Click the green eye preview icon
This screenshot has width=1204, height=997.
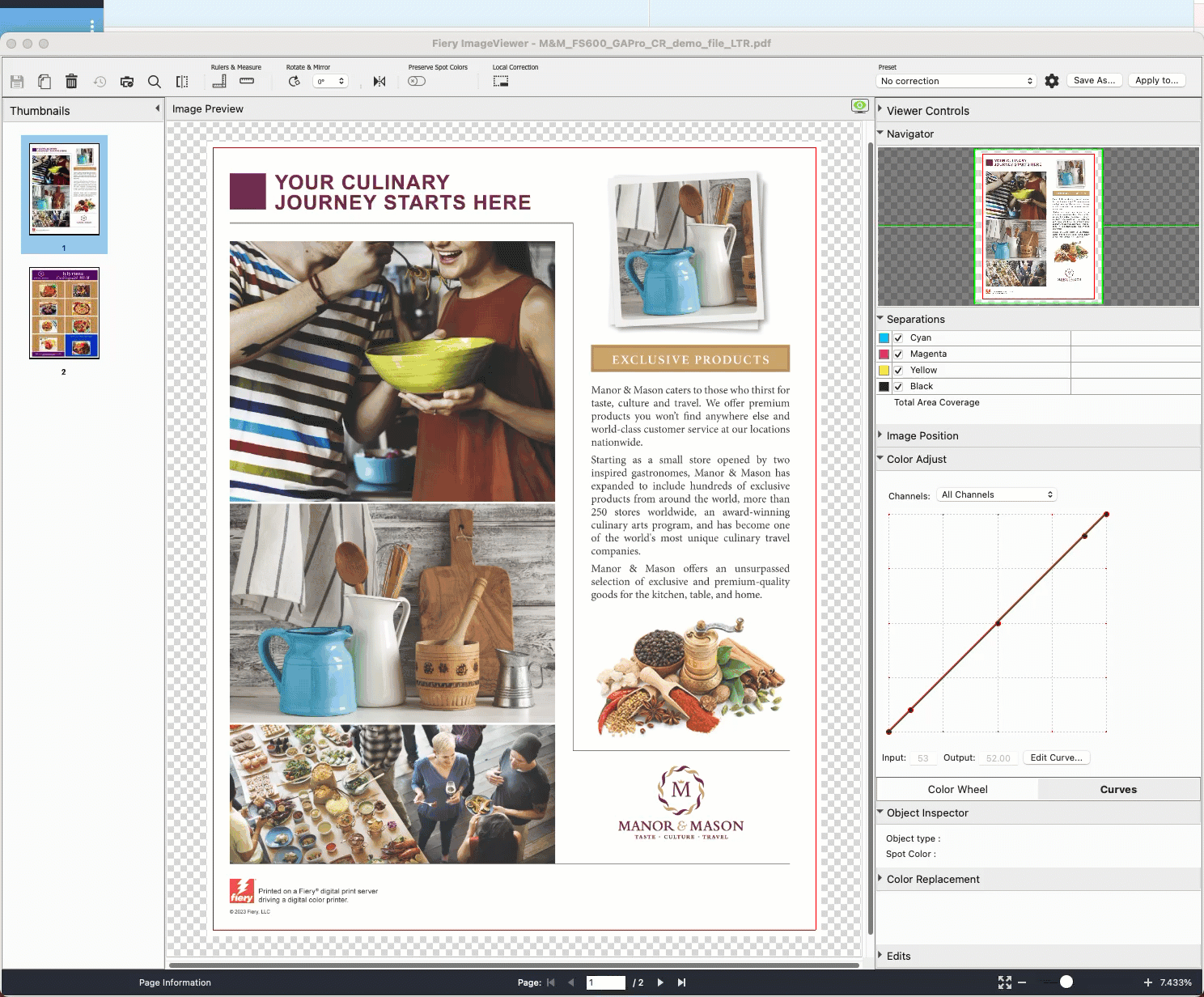(x=860, y=106)
